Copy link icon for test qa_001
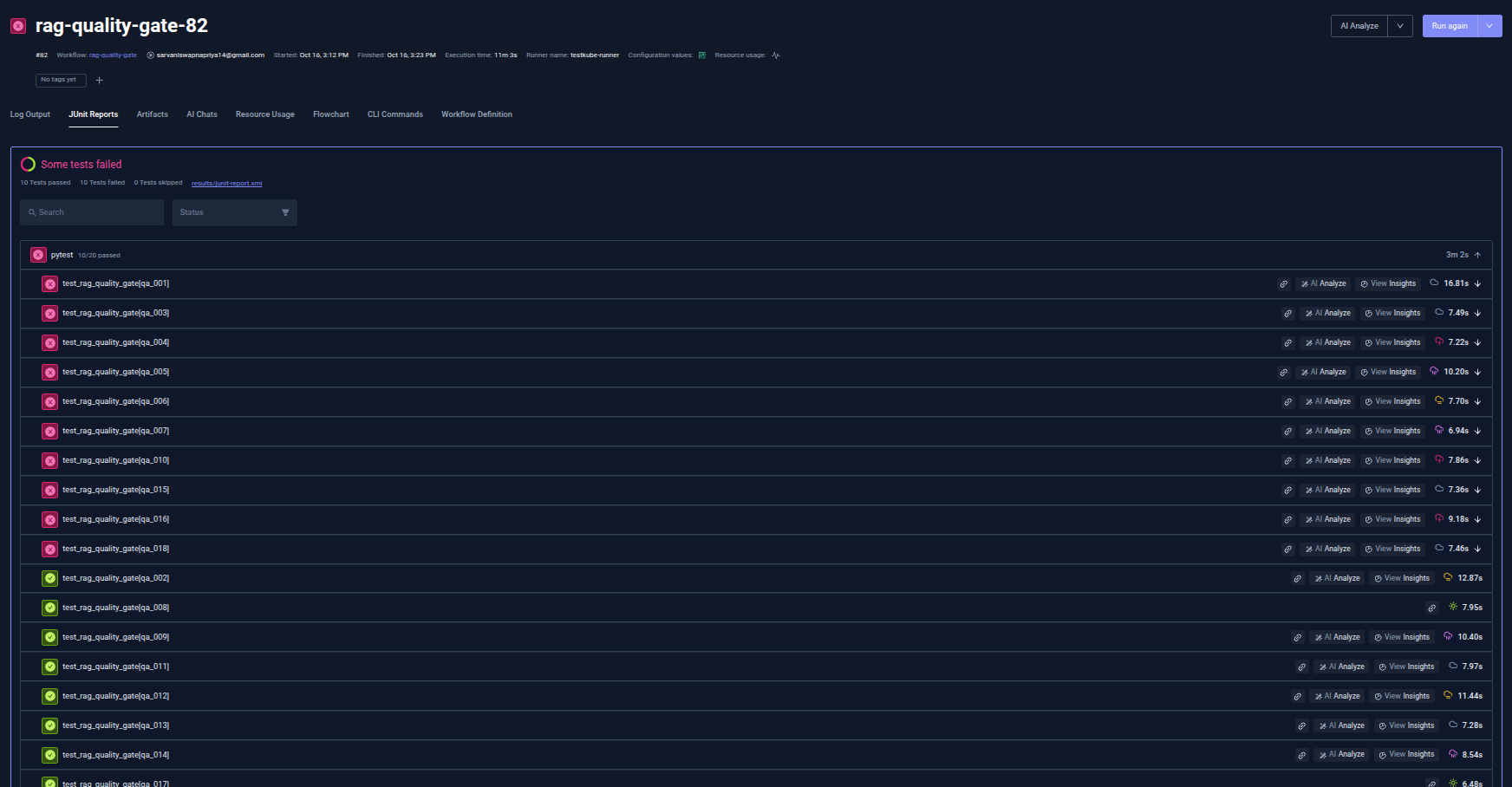Image resolution: width=1512 pixels, height=787 pixels. 1283,284
